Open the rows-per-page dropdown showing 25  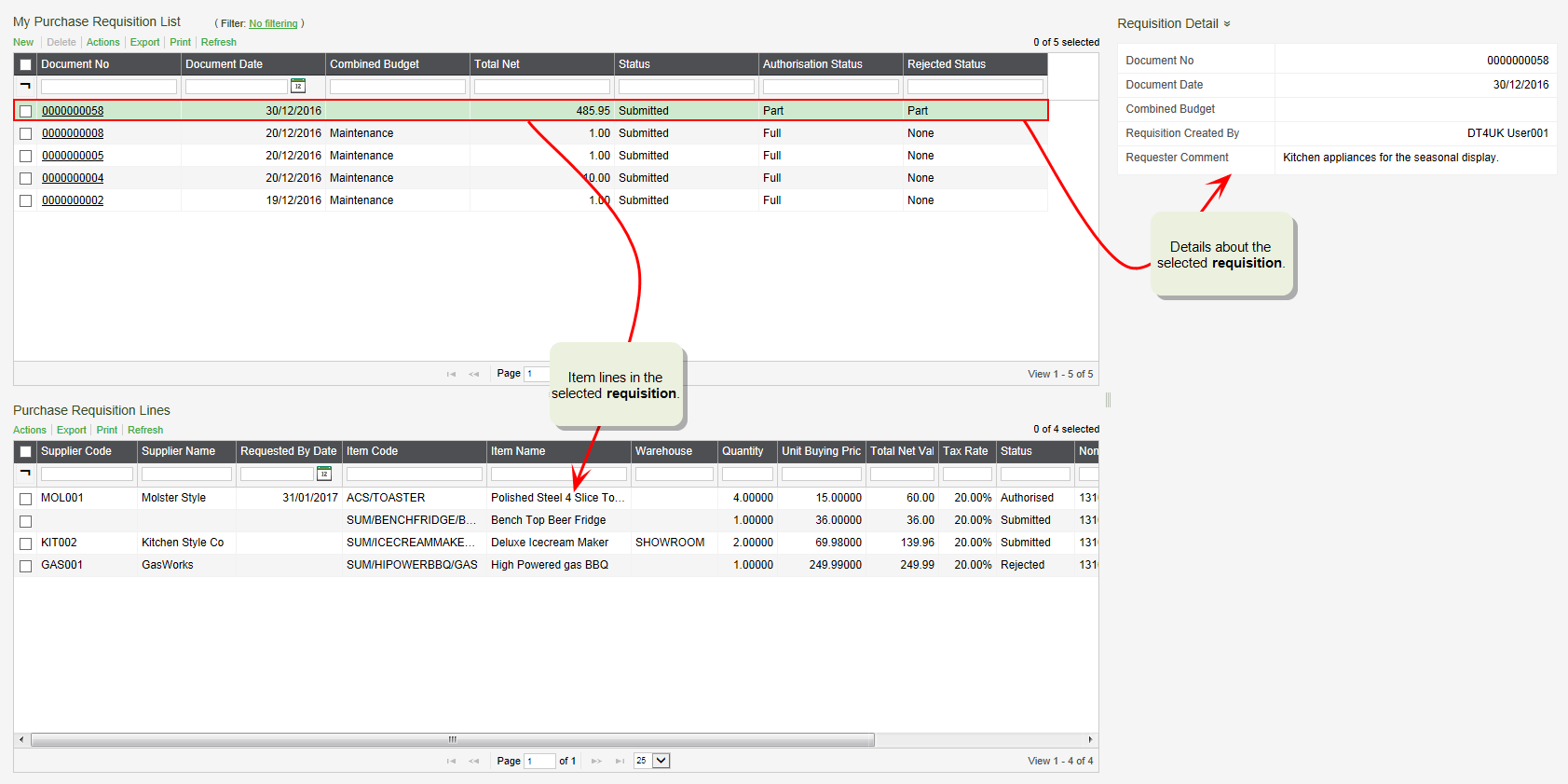[x=661, y=761]
